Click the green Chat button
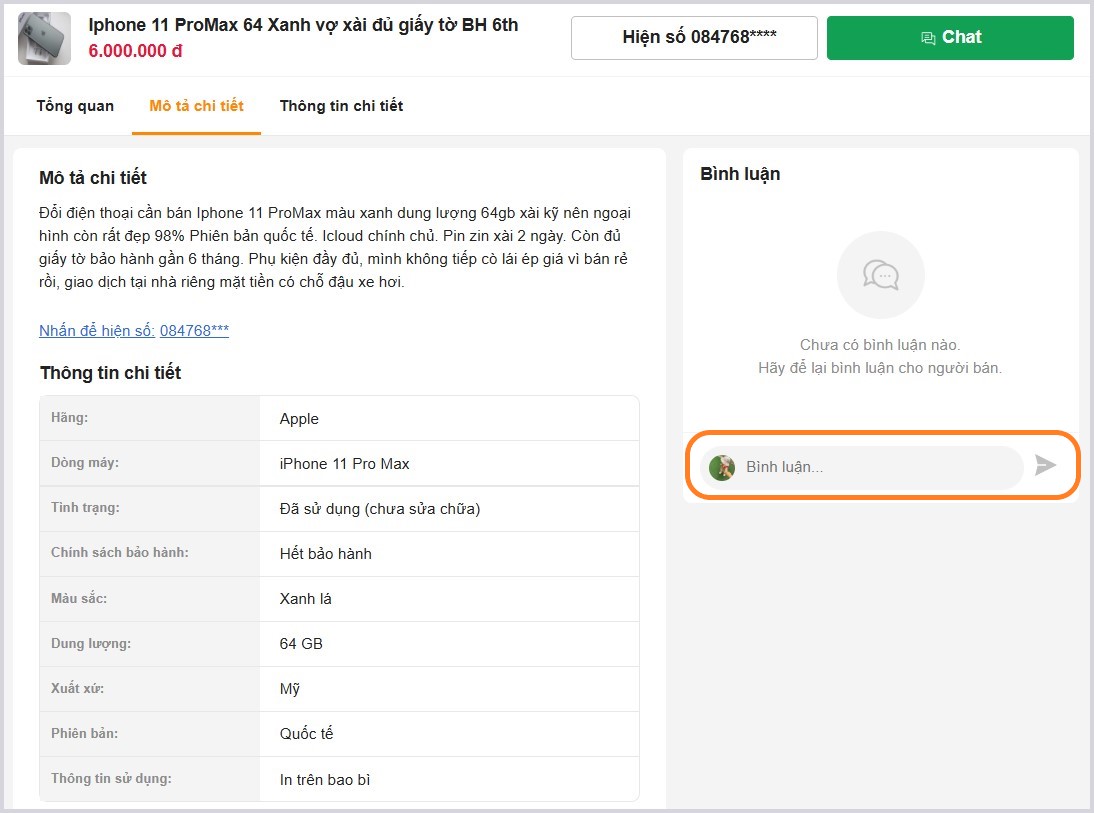 pyautogui.click(x=950, y=38)
